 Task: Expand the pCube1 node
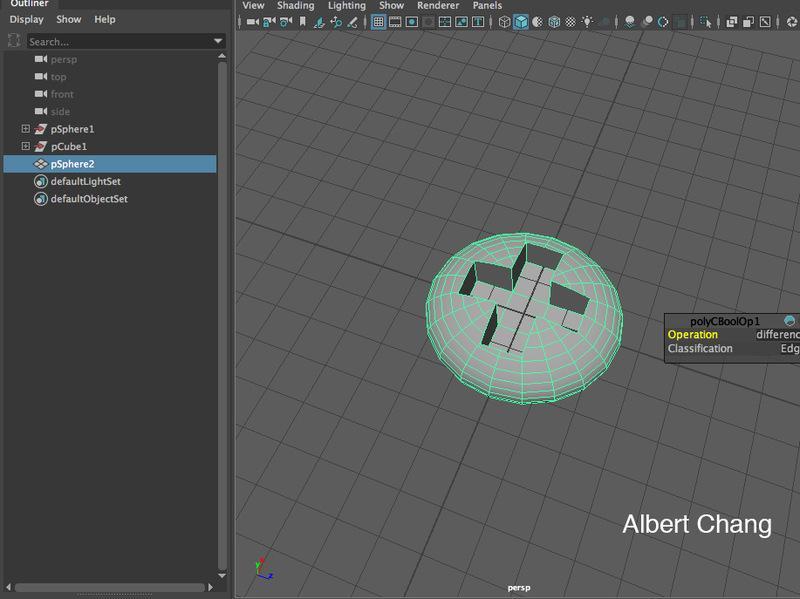[x=26, y=147]
